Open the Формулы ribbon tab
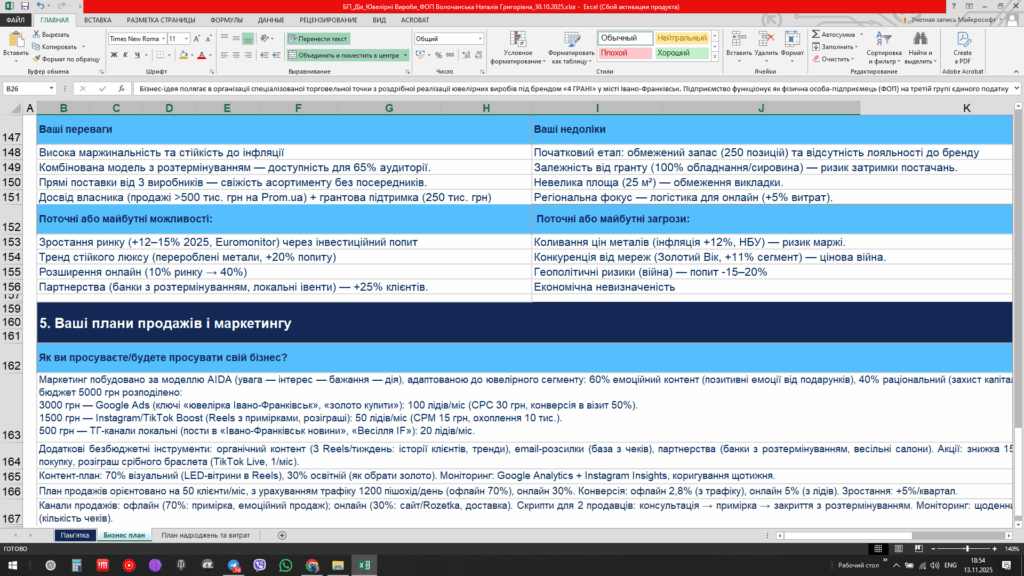 tap(226, 19)
